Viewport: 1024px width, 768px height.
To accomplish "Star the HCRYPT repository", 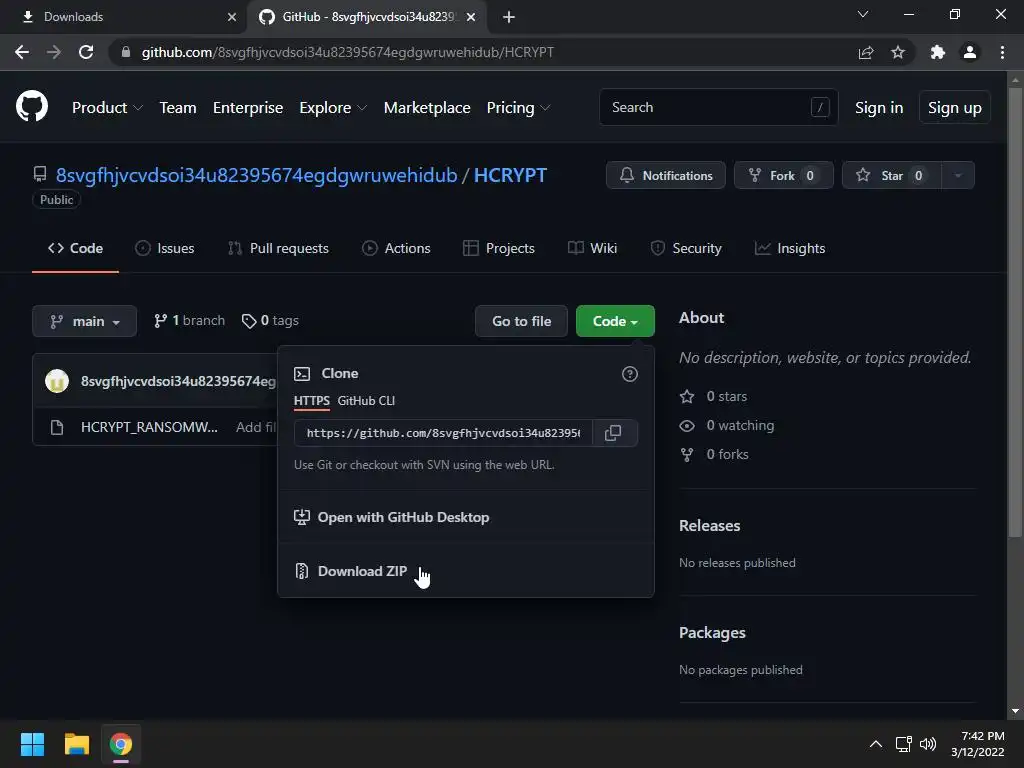I will (892, 175).
